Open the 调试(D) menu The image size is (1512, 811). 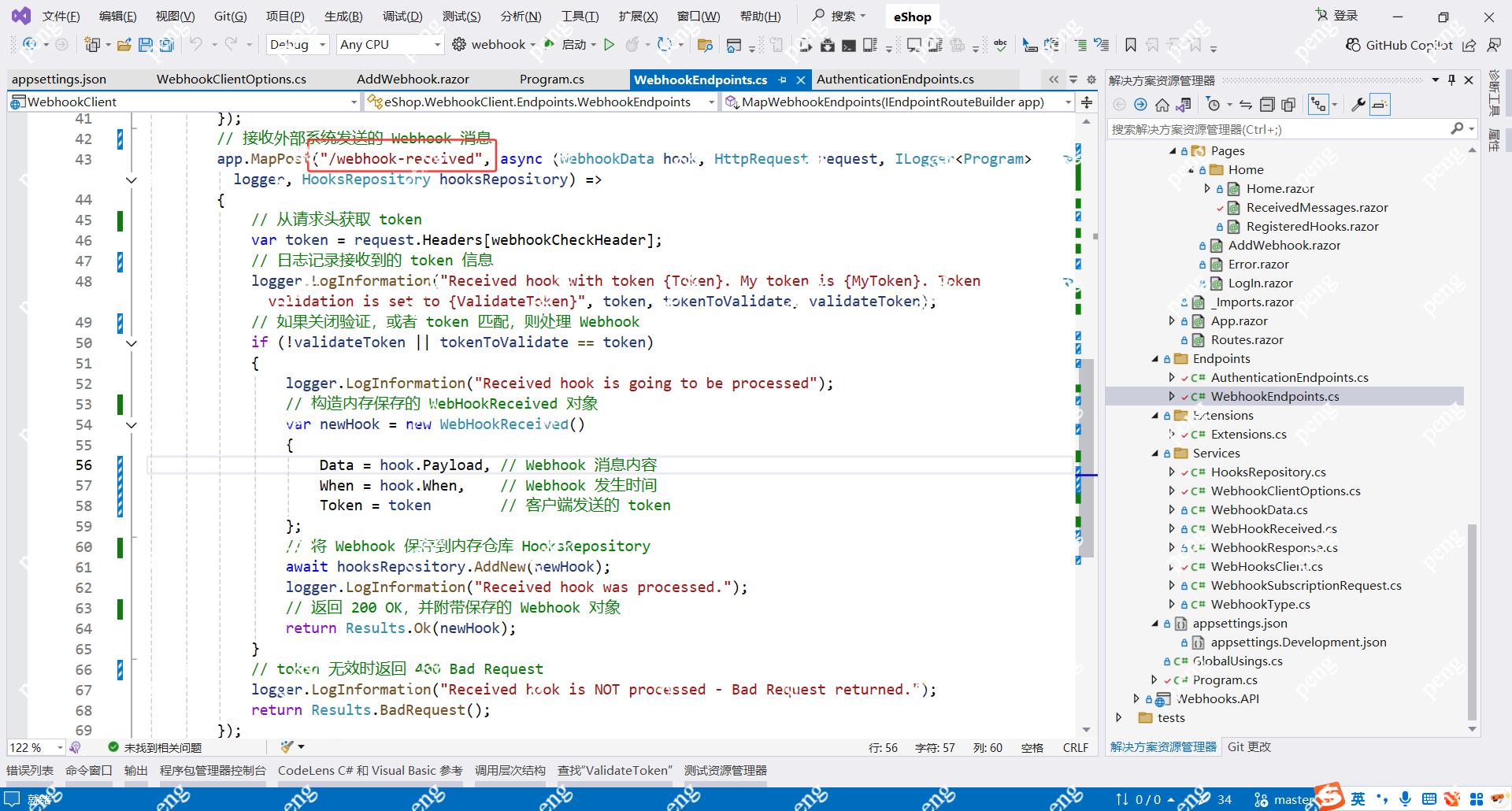click(402, 16)
